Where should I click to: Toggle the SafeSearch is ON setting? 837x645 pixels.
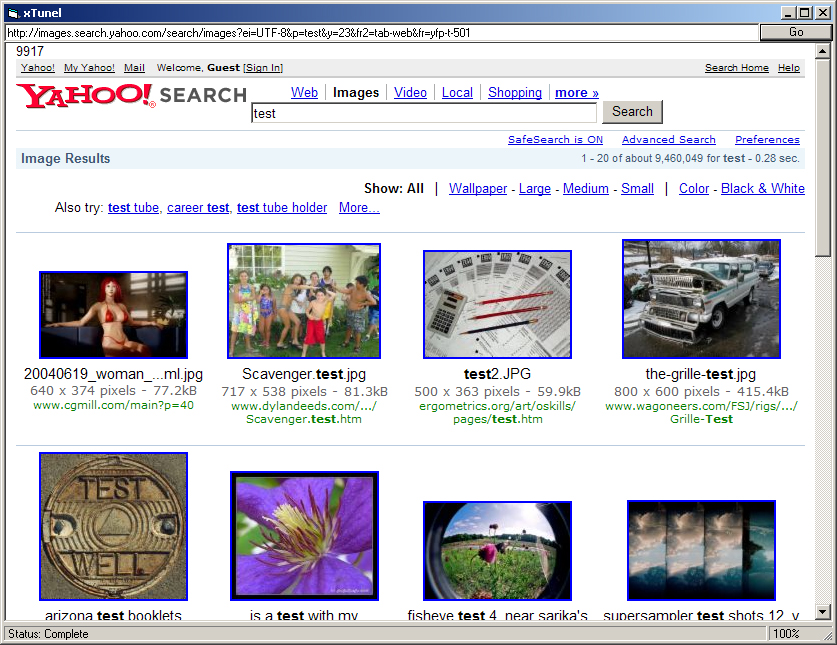tap(555, 140)
